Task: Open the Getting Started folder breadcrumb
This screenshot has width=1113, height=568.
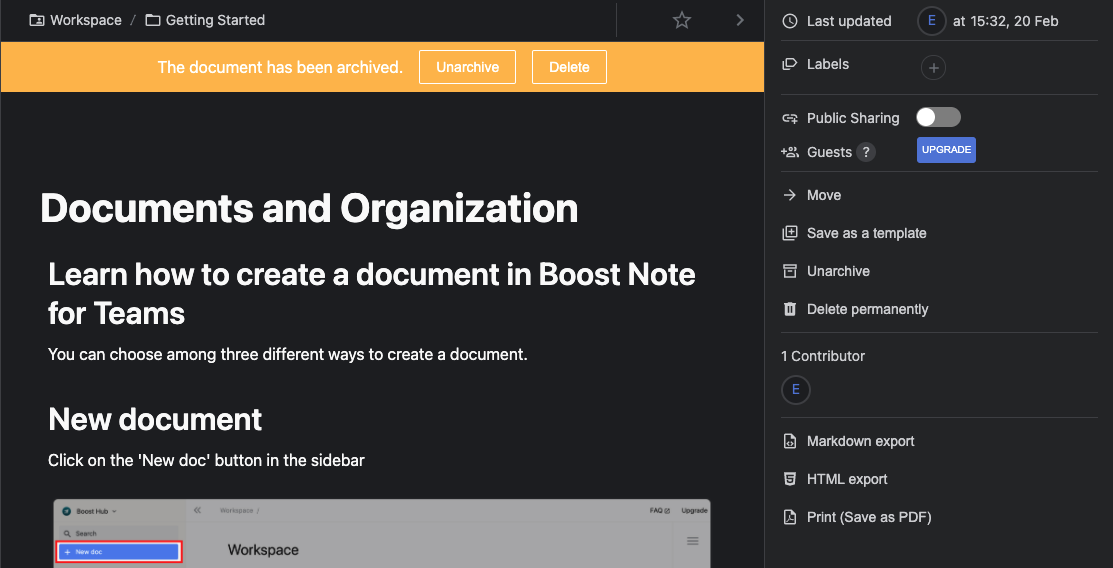Action: tap(215, 20)
